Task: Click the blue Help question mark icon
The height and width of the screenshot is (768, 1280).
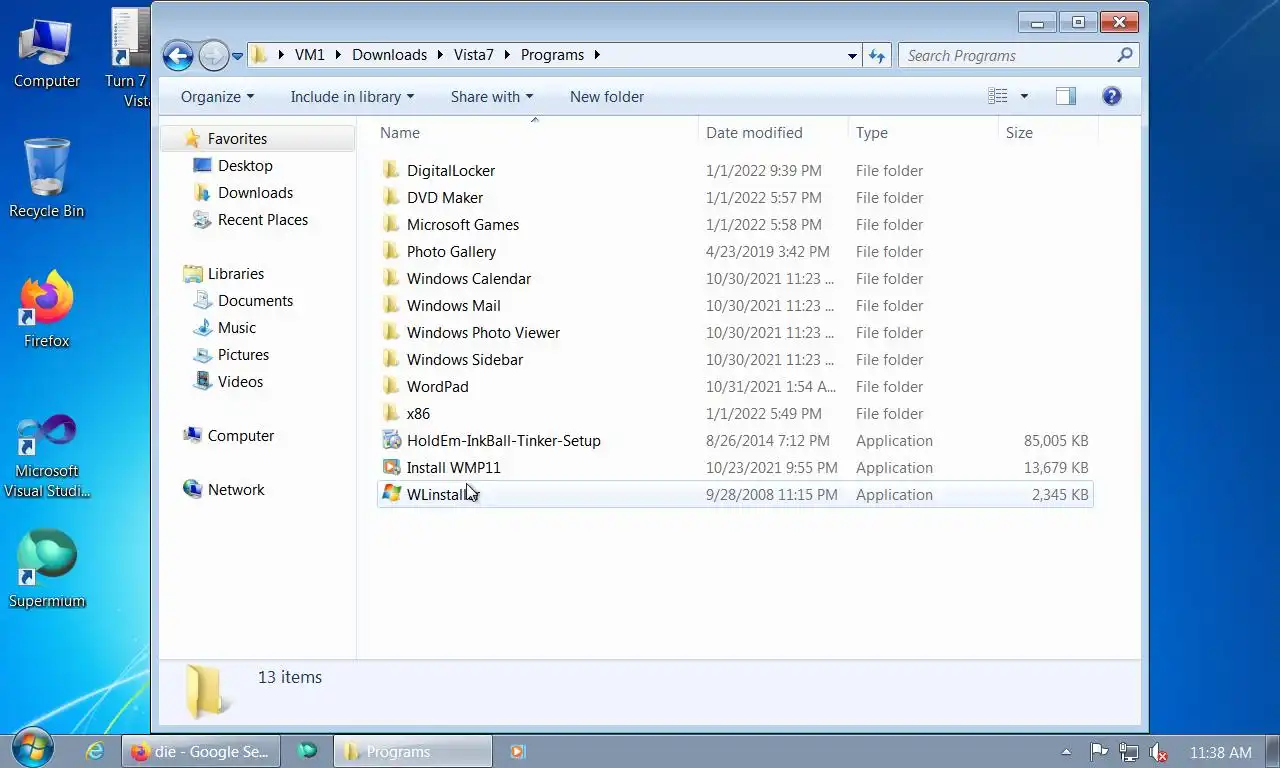Action: [x=1111, y=96]
